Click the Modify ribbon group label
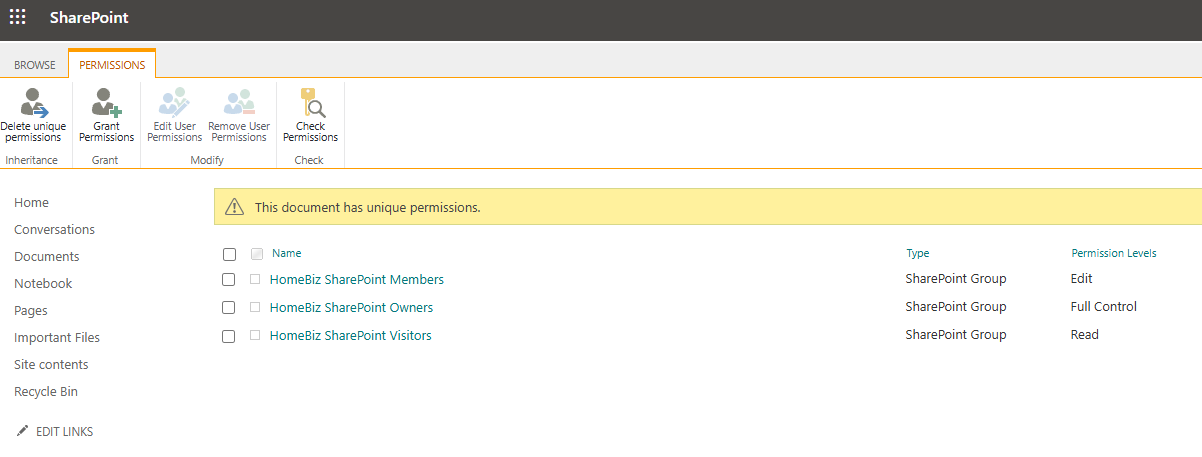Viewport: 1202px width, 457px height. pyautogui.click(x=207, y=160)
